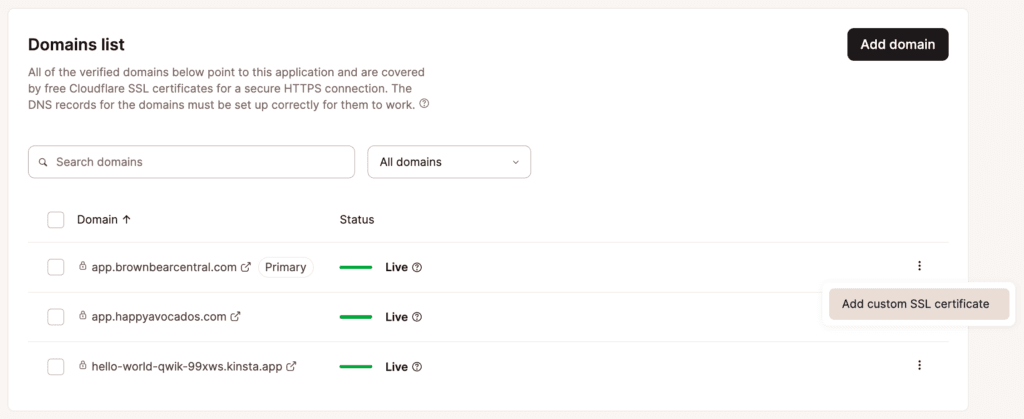Show Live status info for app.brownbearcentral.com
This screenshot has width=1024, height=419.
coord(417,267)
